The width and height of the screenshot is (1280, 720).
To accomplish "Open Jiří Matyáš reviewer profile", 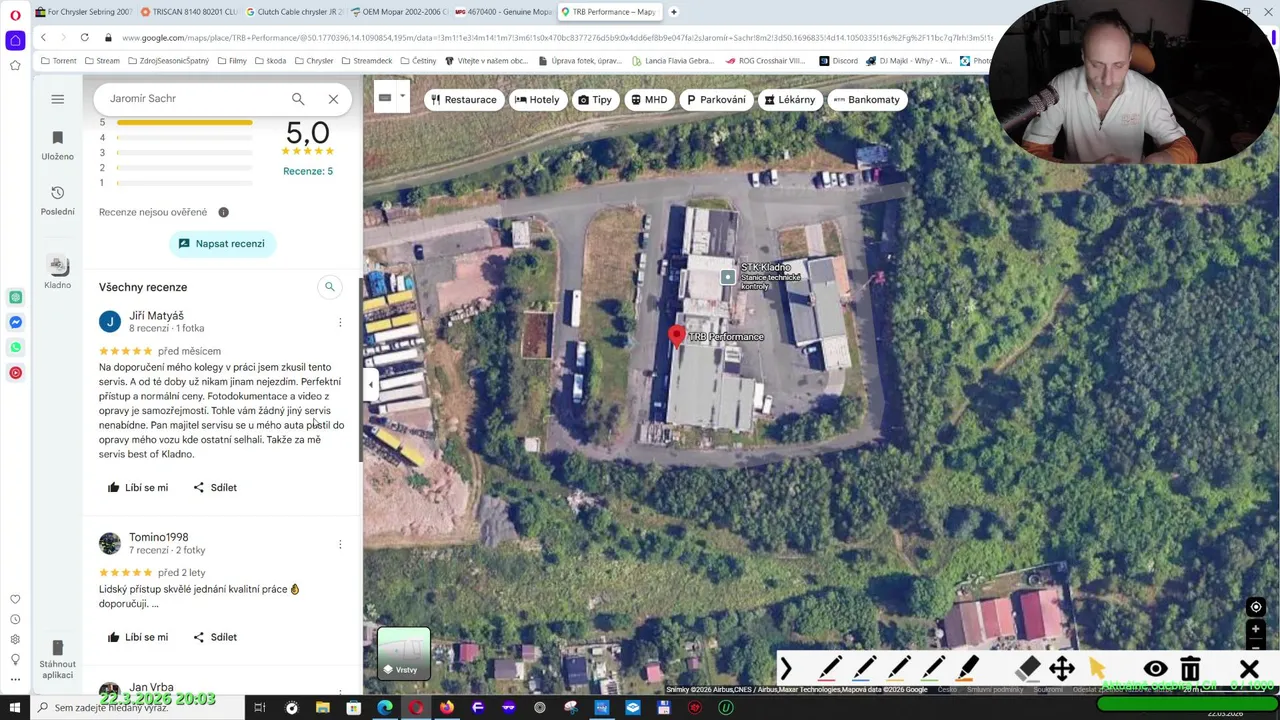I will (x=156, y=316).
